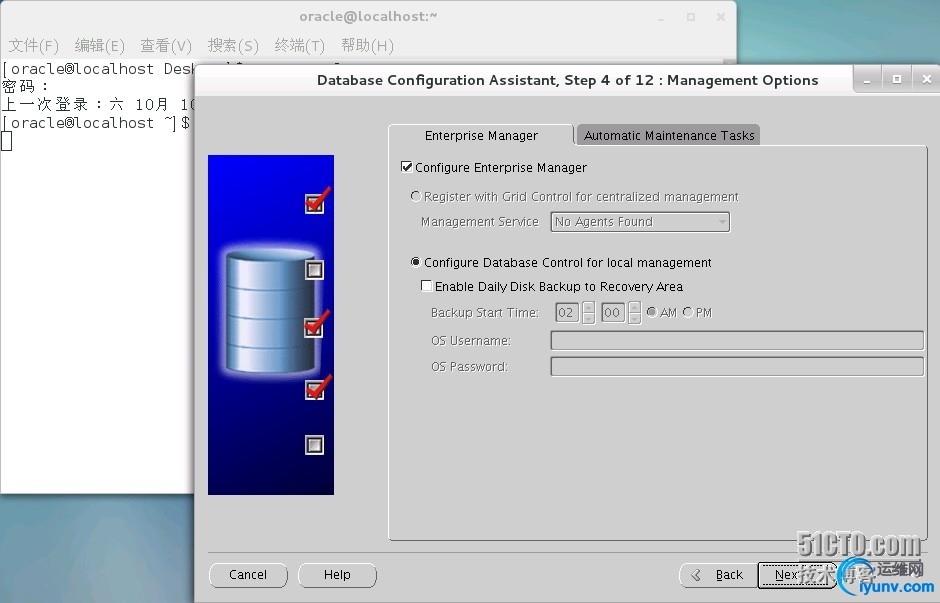Click the Management Service dropdown arrow
The image size is (940, 603).
721,222
